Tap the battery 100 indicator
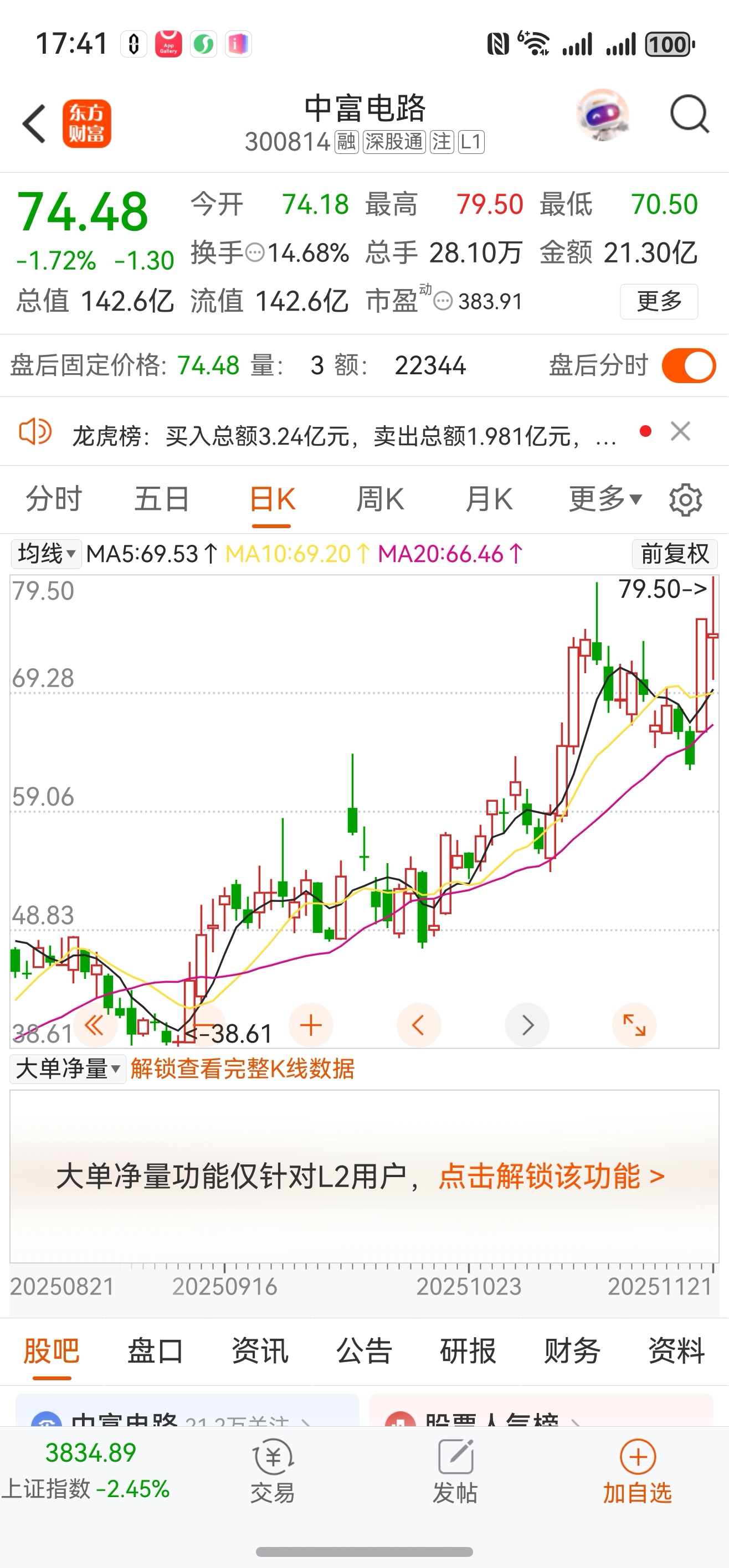Viewport: 729px width, 1568px height. [669, 44]
